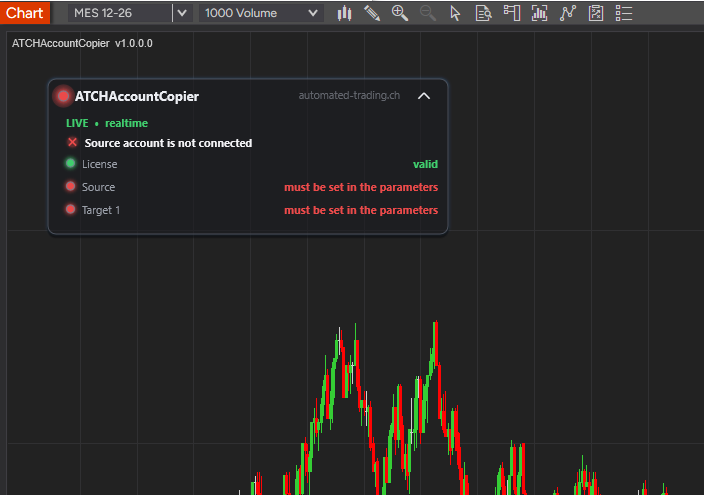Open the bar style chart icon

[344, 13]
